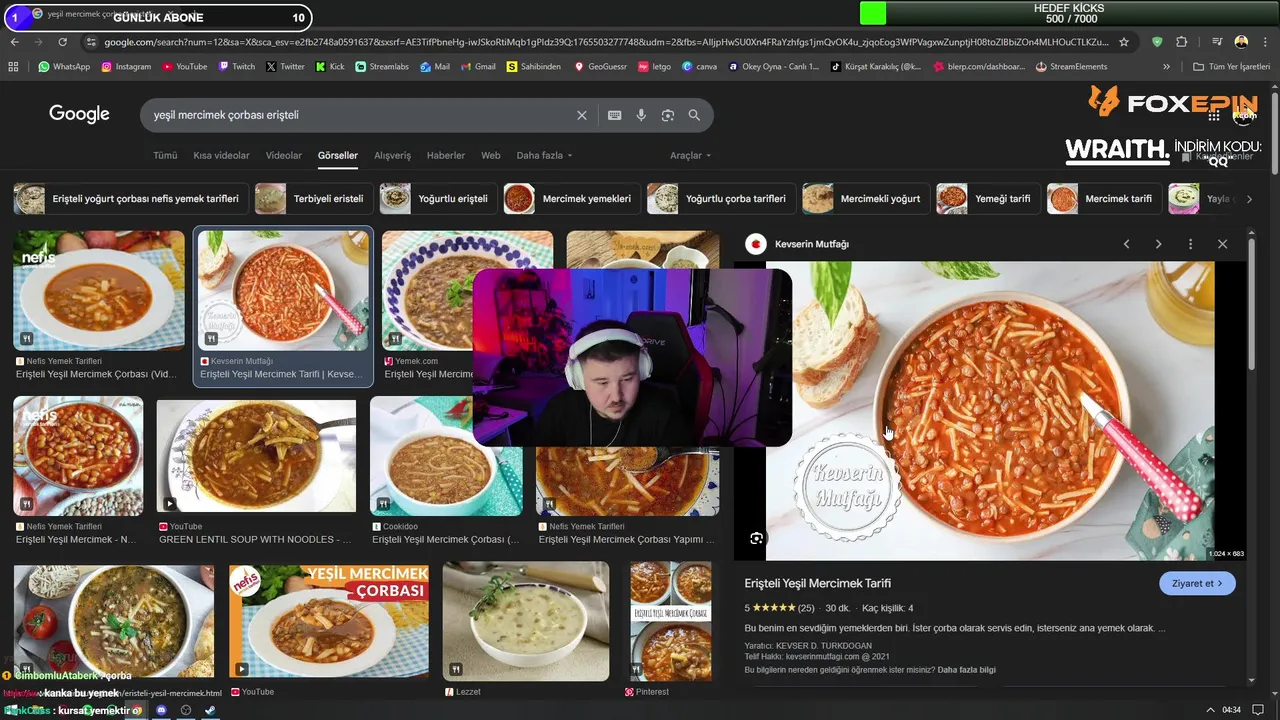Image resolution: width=1280 pixels, height=720 pixels.
Task: Click into the Google search input field
Action: pyautogui.click(x=360, y=115)
